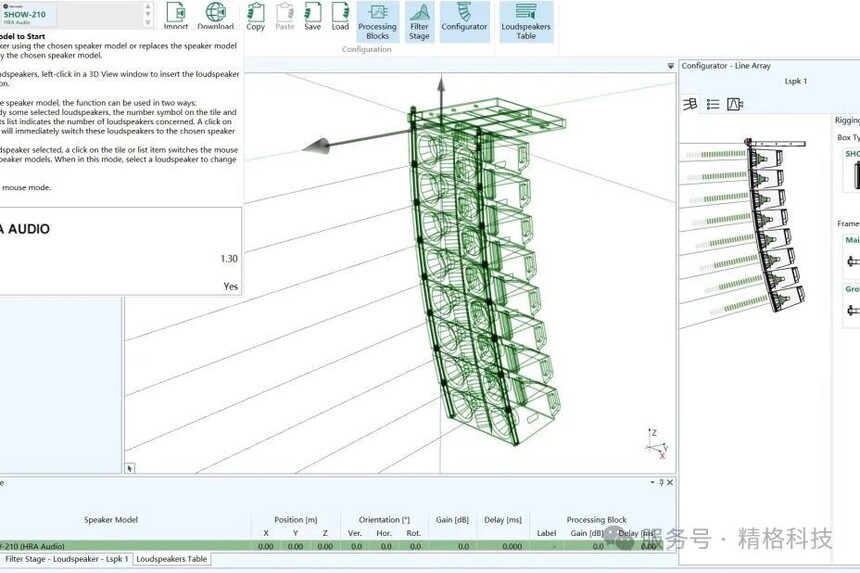Close the bottom table panel
This screenshot has width=860, height=573.
[670, 483]
